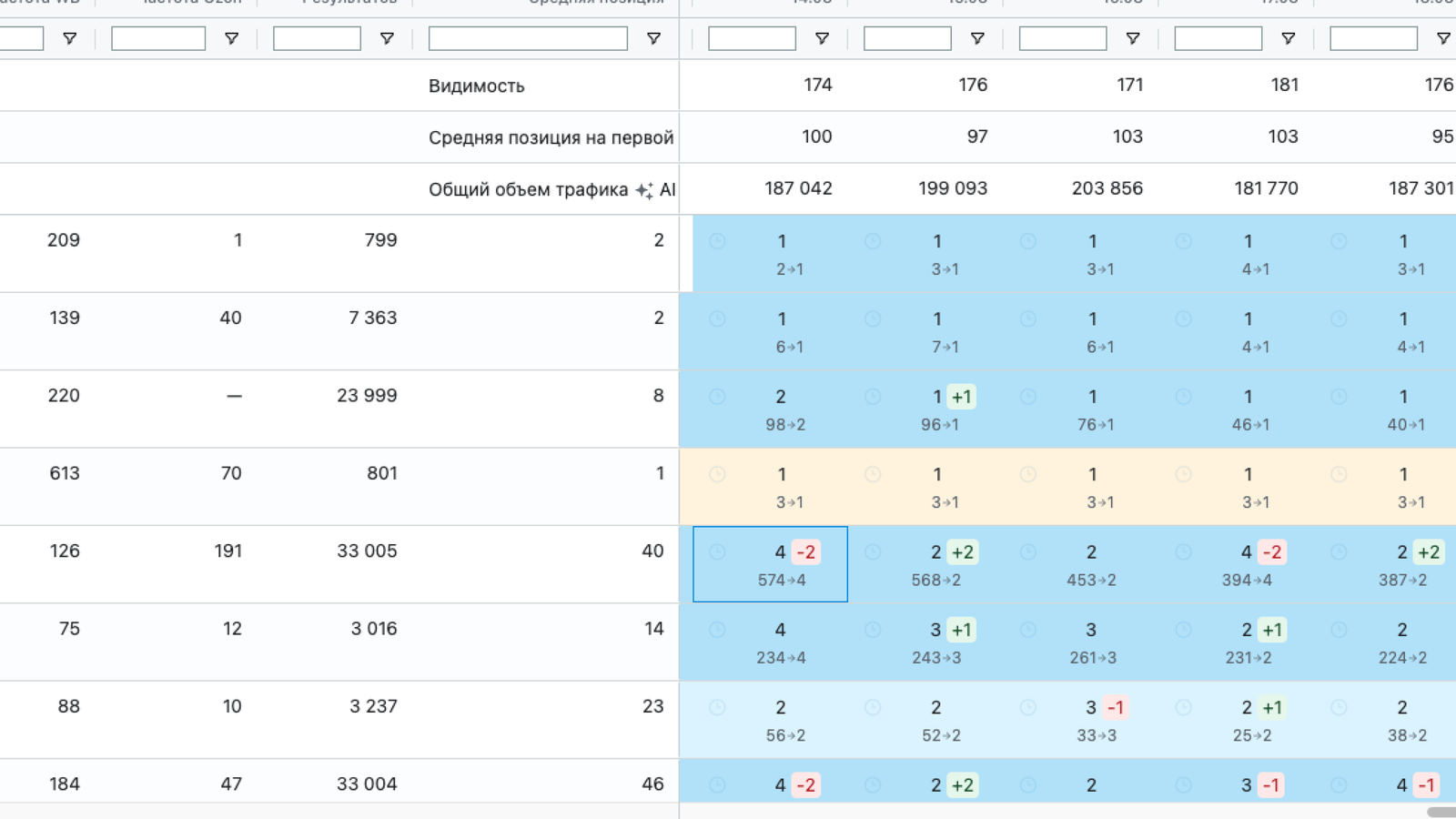
Task: Click the +1 badge in the 231→2 cell
Action: pos(1273,630)
